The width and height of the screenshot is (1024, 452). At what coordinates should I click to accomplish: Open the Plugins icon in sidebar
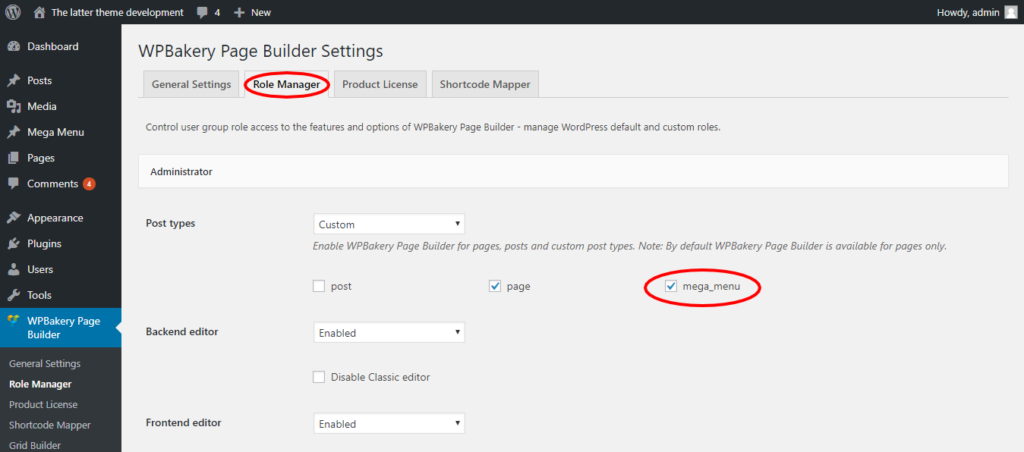[13, 244]
